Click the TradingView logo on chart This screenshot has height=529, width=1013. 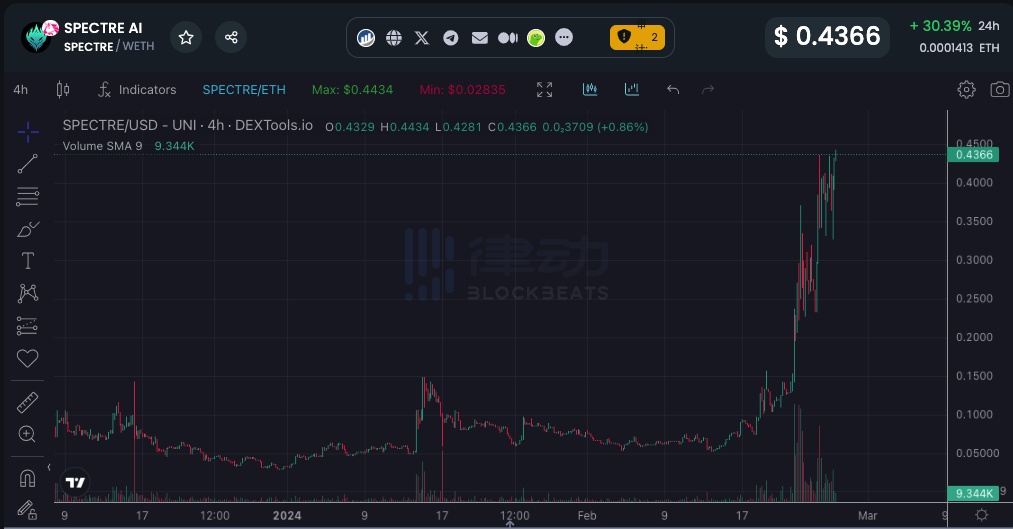point(75,482)
